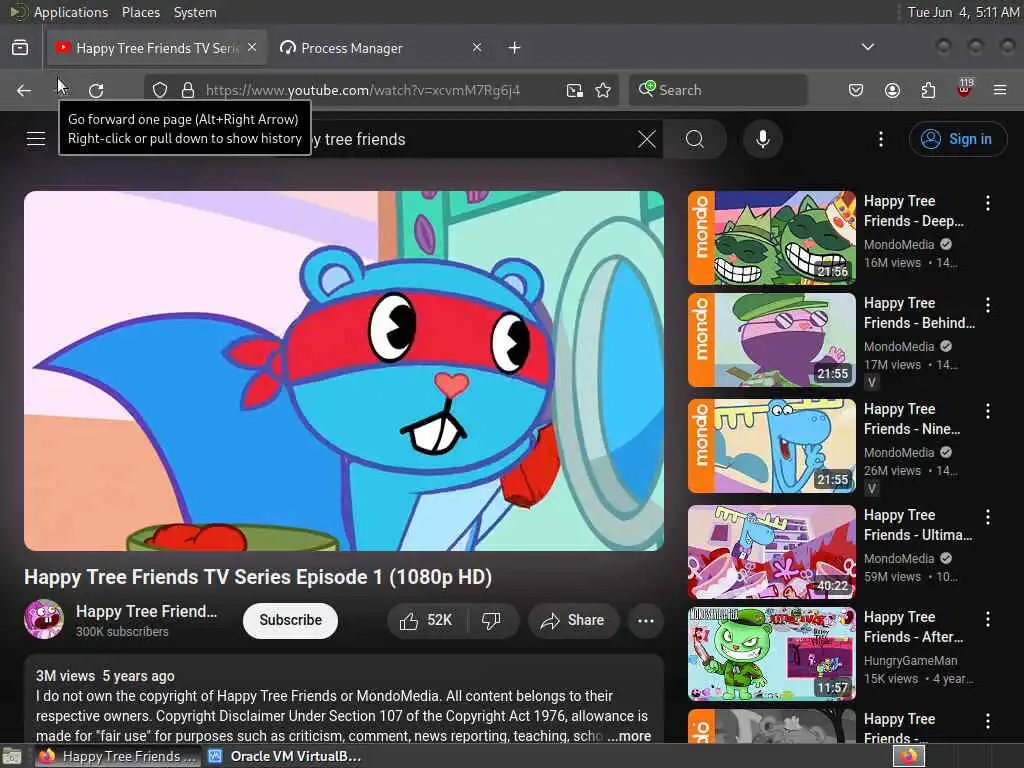Open the tracking protection shield icon
The image size is (1024, 768).
[x=160, y=90]
